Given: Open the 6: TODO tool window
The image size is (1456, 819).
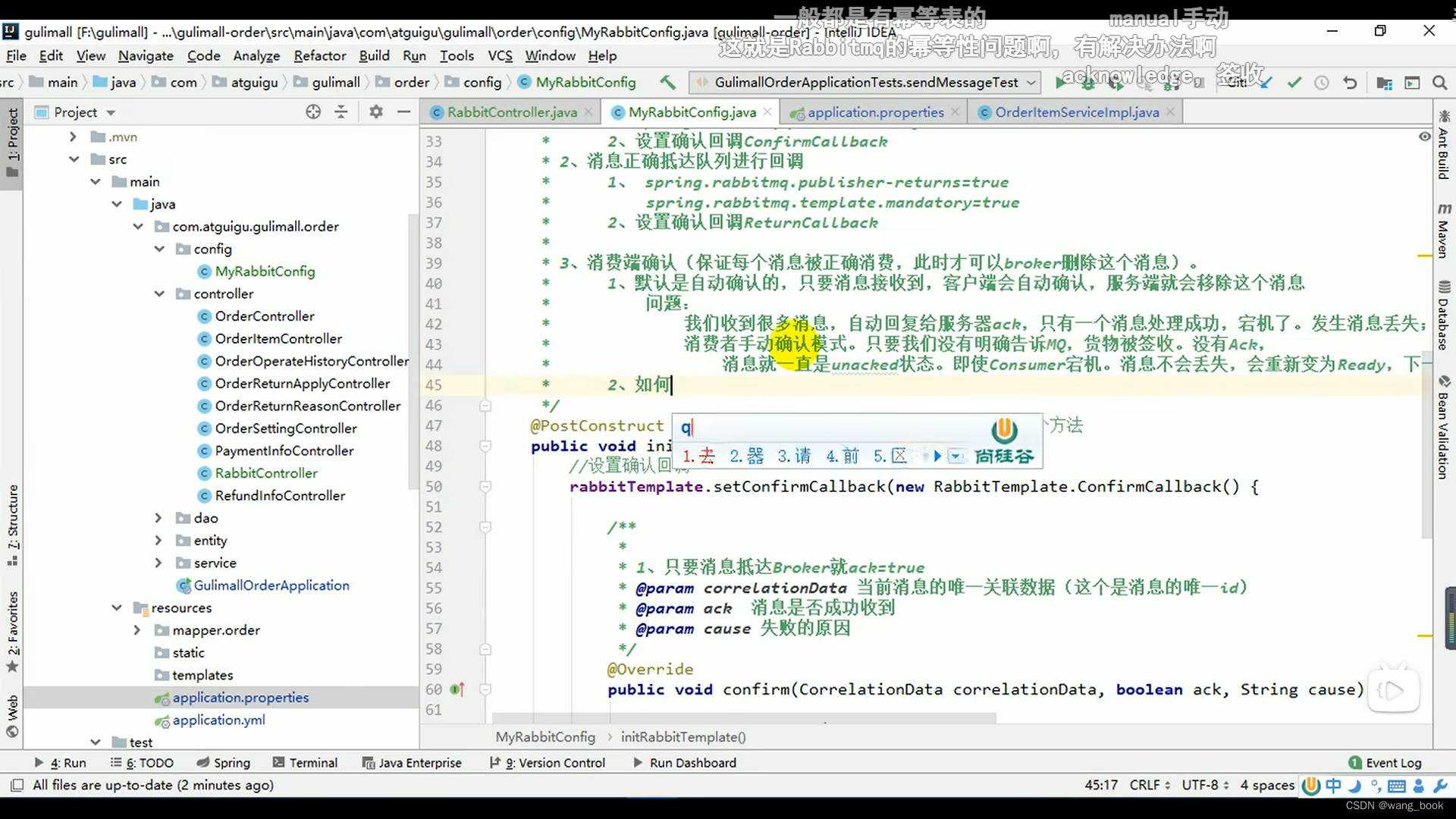Looking at the screenshot, I should 142,763.
